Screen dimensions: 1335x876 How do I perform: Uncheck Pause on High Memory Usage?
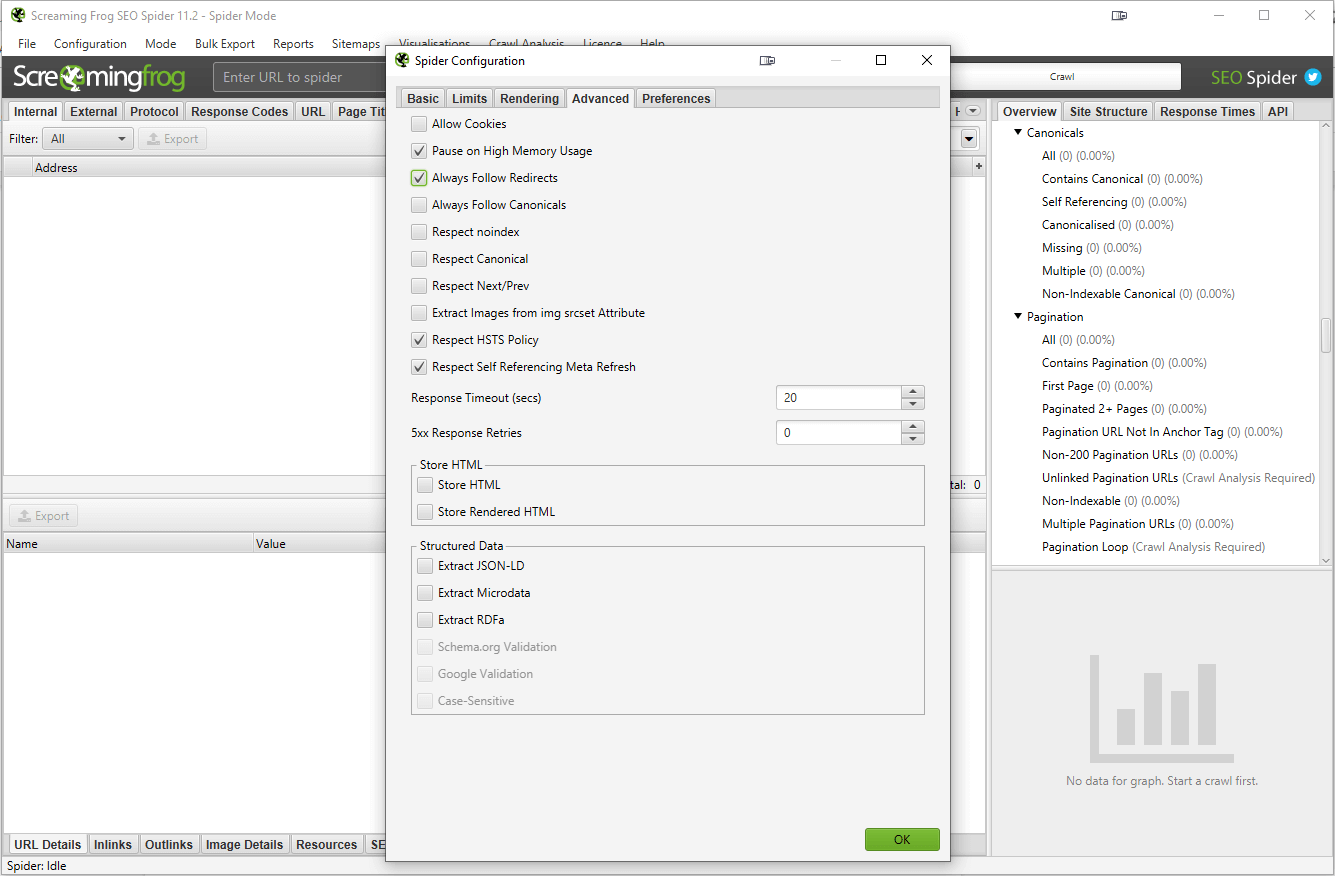click(x=419, y=151)
